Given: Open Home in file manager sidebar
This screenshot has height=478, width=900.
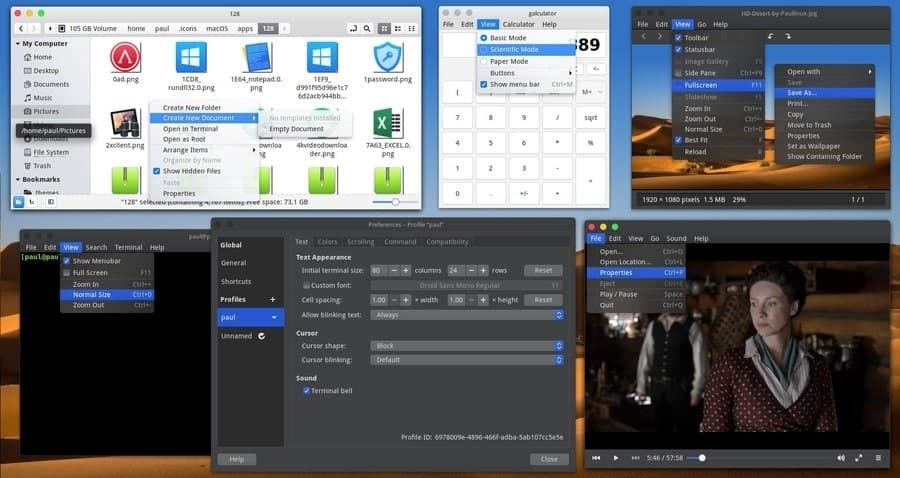Looking at the screenshot, I should point(42,57).
